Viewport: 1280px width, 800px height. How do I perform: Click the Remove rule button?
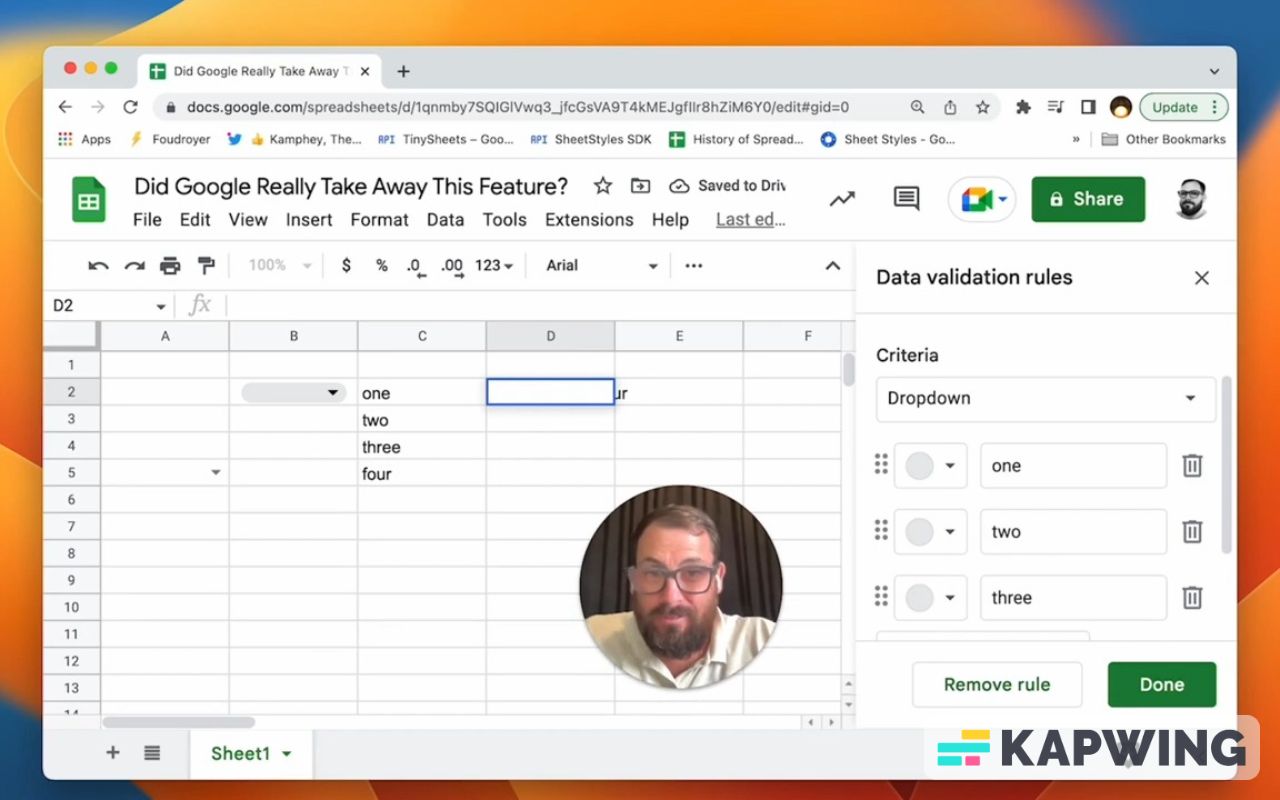pyautogui.click(x=997, y=685)
